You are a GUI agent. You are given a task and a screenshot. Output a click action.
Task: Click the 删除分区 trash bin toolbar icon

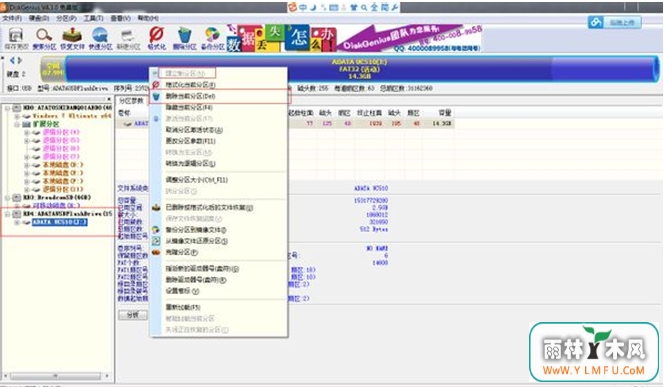[184, 38]
